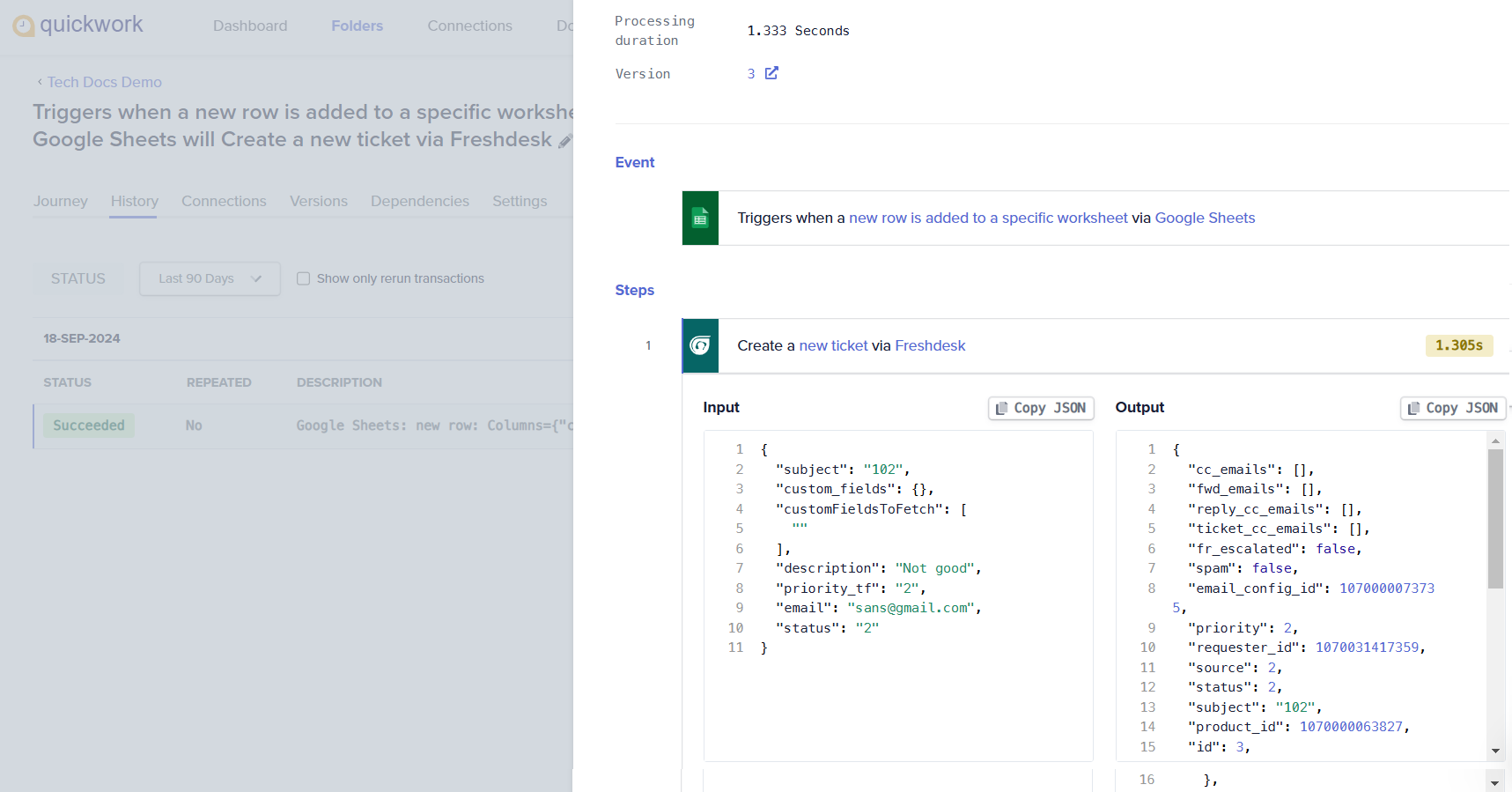Copy Output JSON button
1512x792 pixels.
(x=1453, y=408)
